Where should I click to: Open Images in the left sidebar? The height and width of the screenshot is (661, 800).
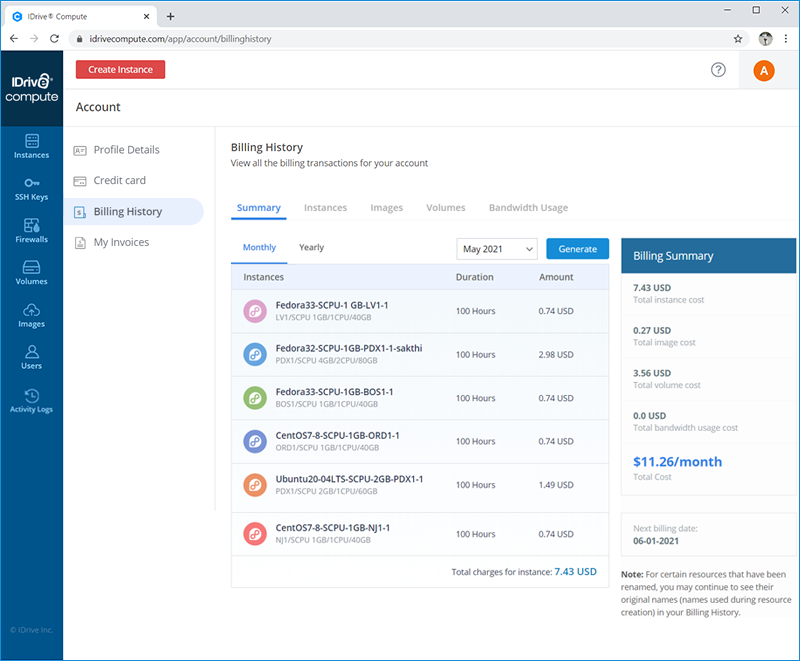(32, 316)
